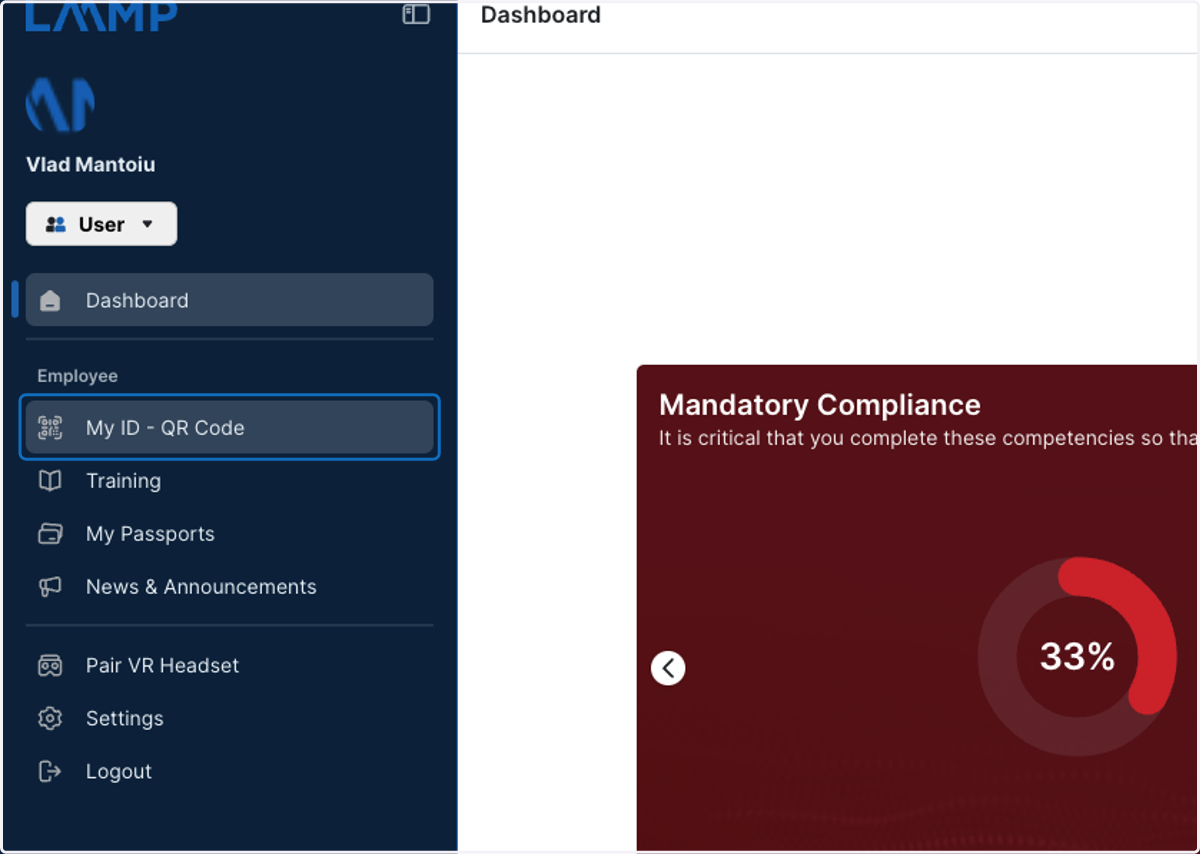Select Pair VR Headset

coord(229,665)
